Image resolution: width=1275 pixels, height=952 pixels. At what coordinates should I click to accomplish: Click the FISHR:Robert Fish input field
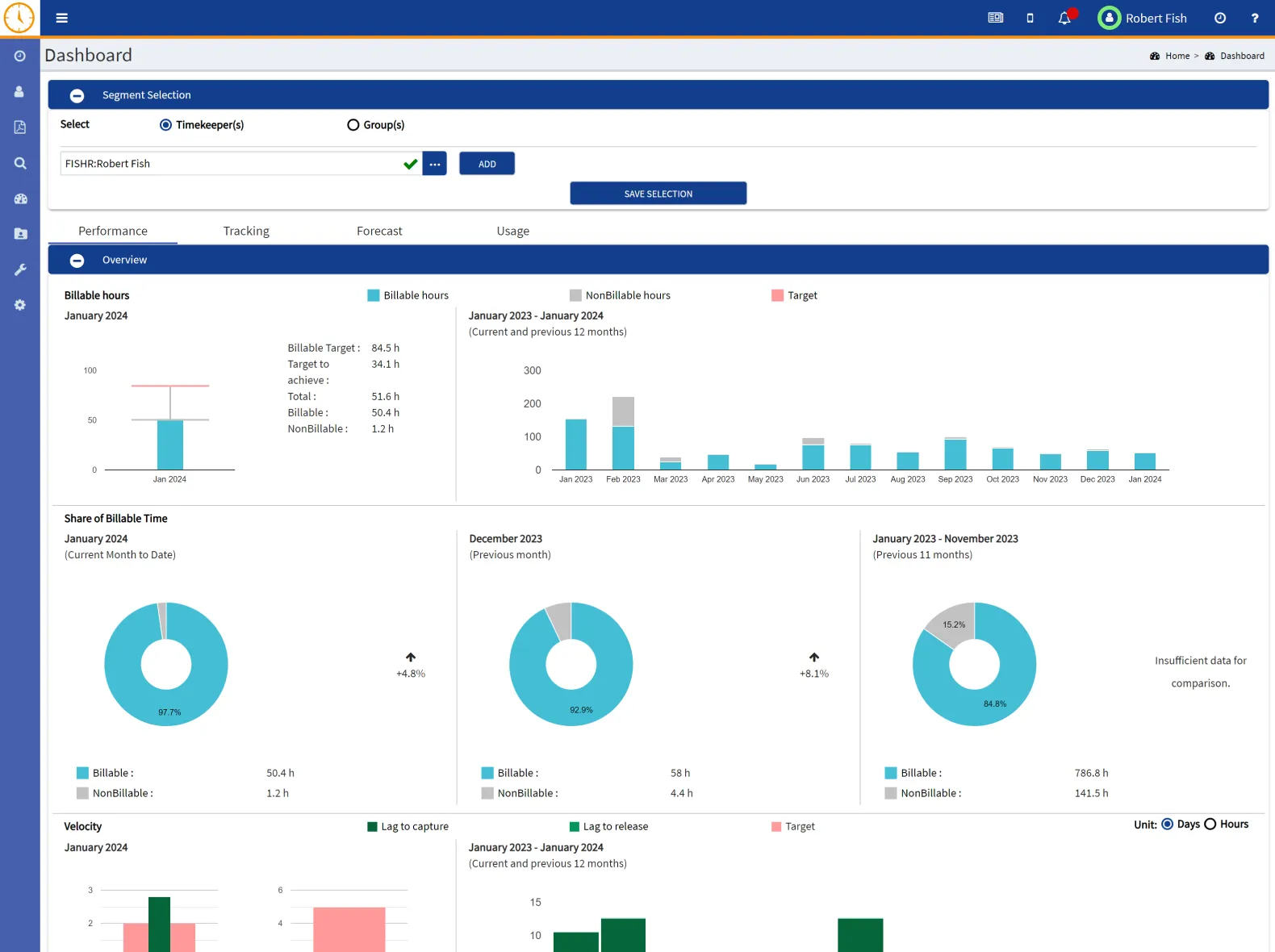click(x=241, y=164)
